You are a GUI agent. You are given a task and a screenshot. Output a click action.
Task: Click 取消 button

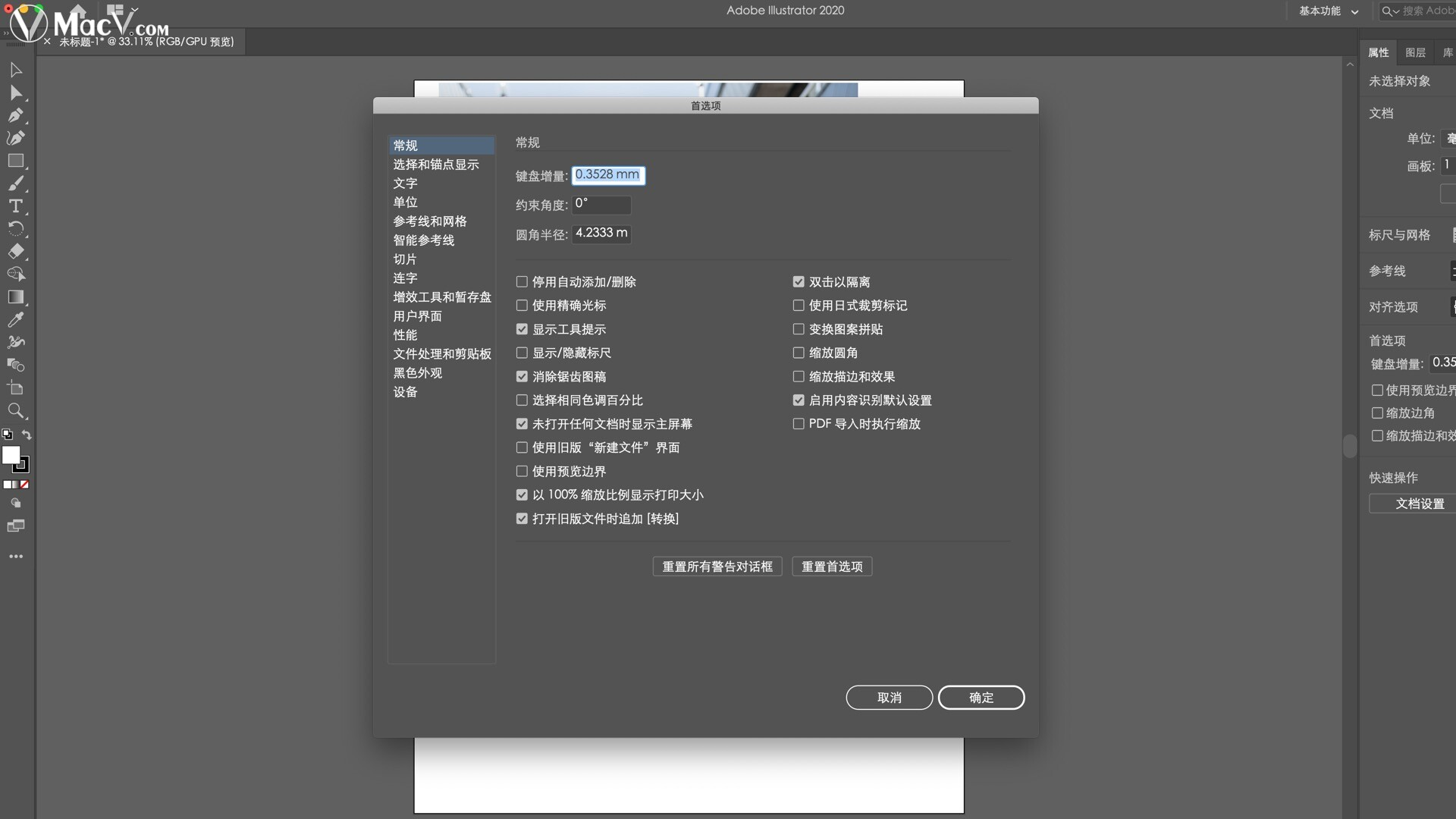(x=890, y=698)
